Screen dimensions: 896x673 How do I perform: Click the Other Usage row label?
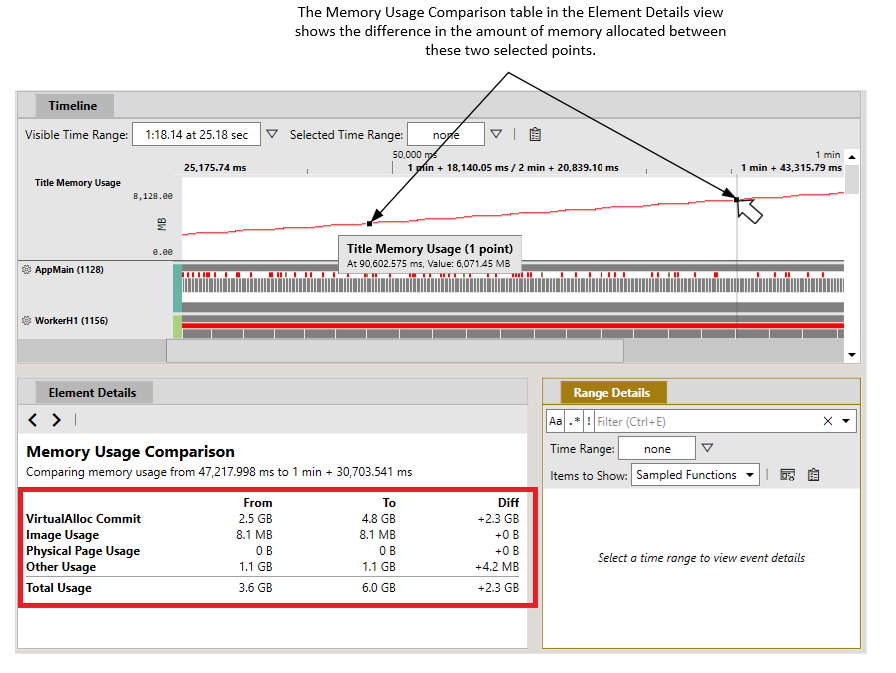(x=61, y=567)
